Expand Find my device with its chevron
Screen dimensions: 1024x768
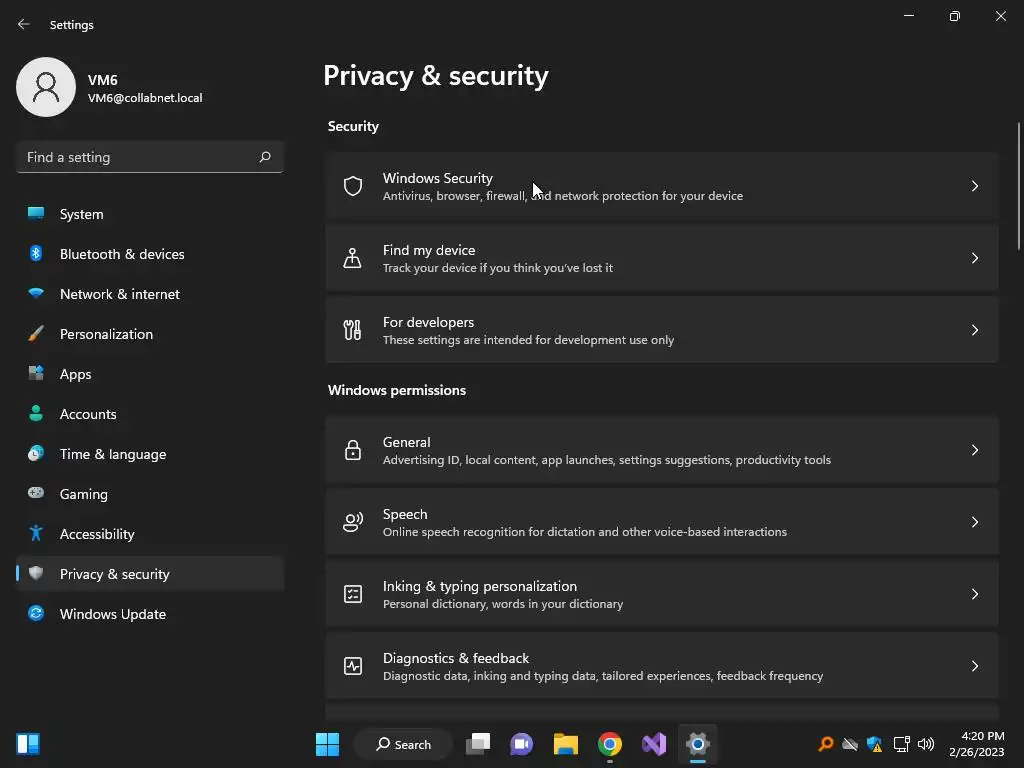975,258
